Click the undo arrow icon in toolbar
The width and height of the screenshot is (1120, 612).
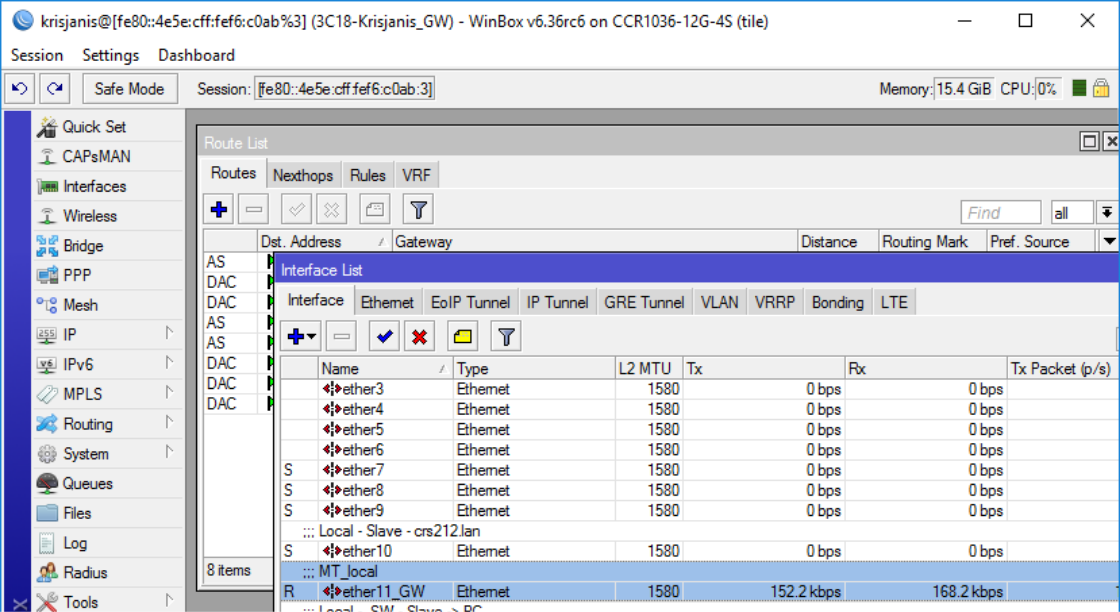19,89
